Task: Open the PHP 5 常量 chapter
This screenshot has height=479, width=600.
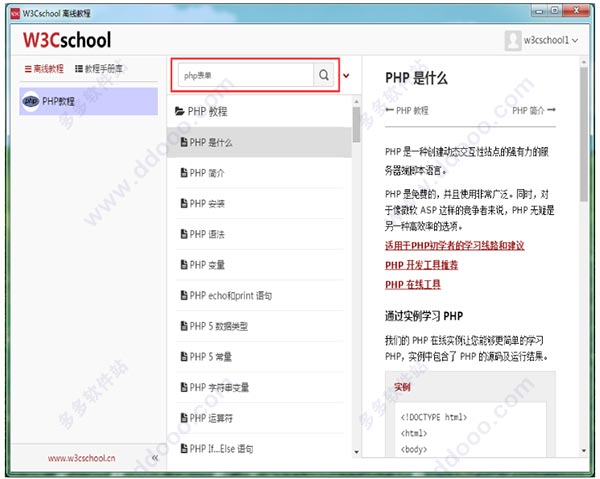Action: [259, 357]
